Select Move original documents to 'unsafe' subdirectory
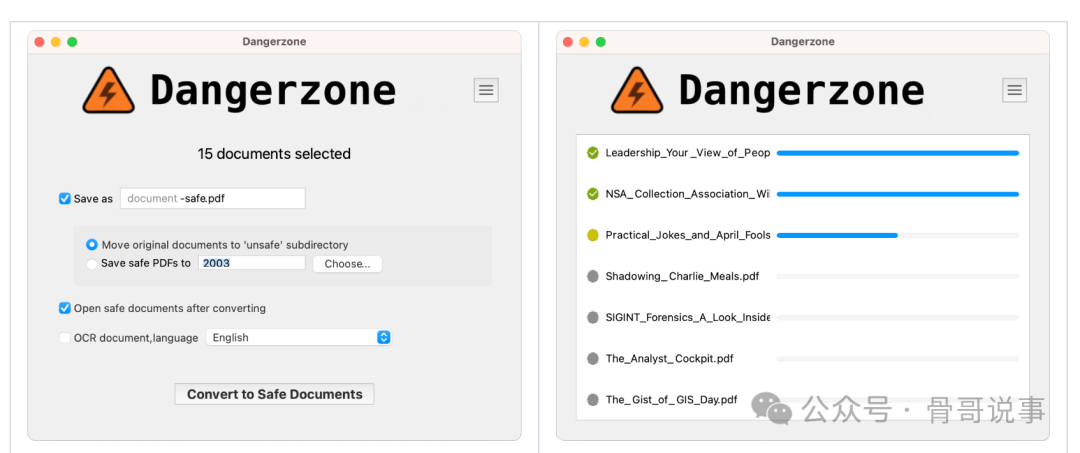Viewport: 1080px width, 453px height. coord(92,244)
